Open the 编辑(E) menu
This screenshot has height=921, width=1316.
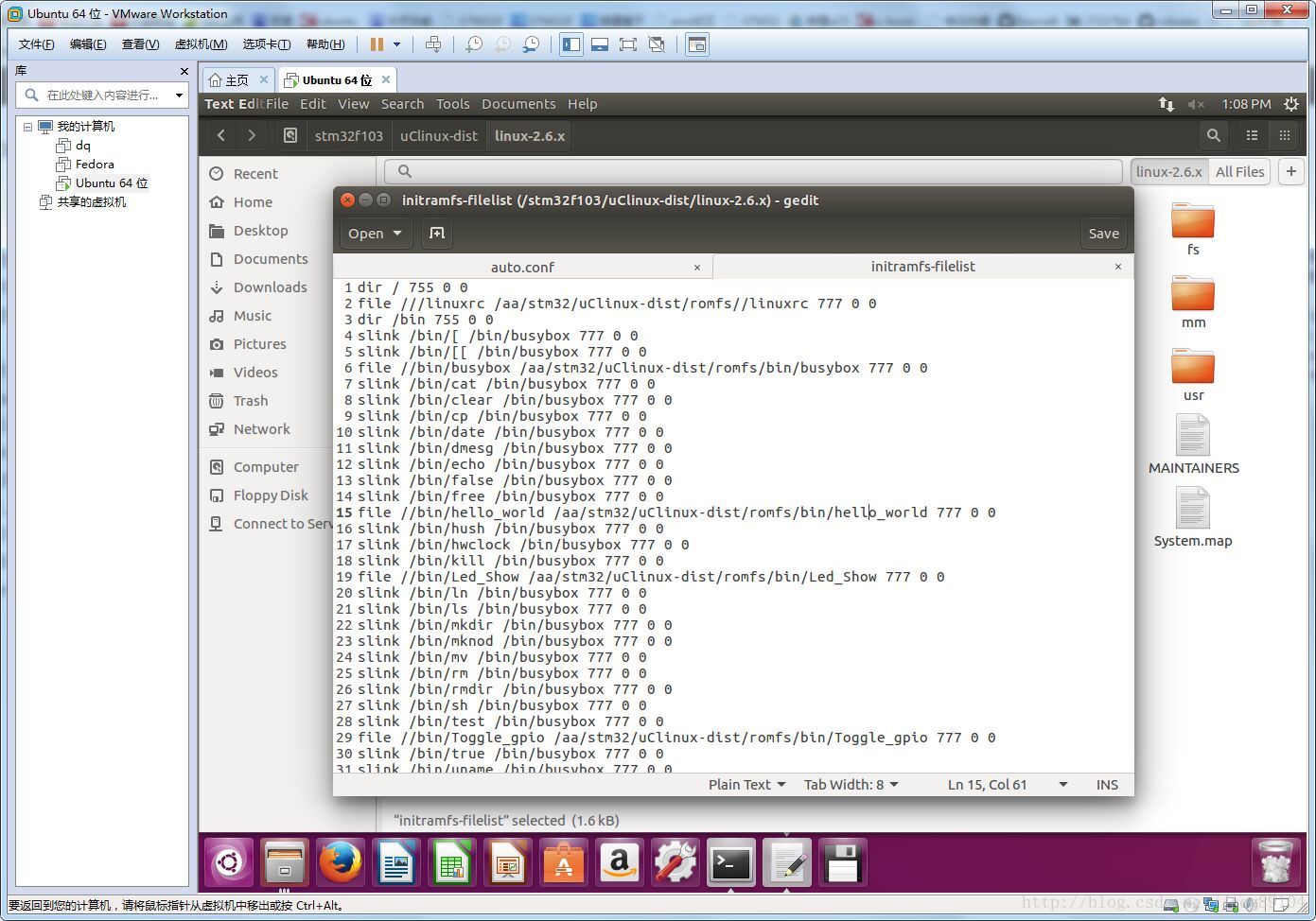[88, 44]
